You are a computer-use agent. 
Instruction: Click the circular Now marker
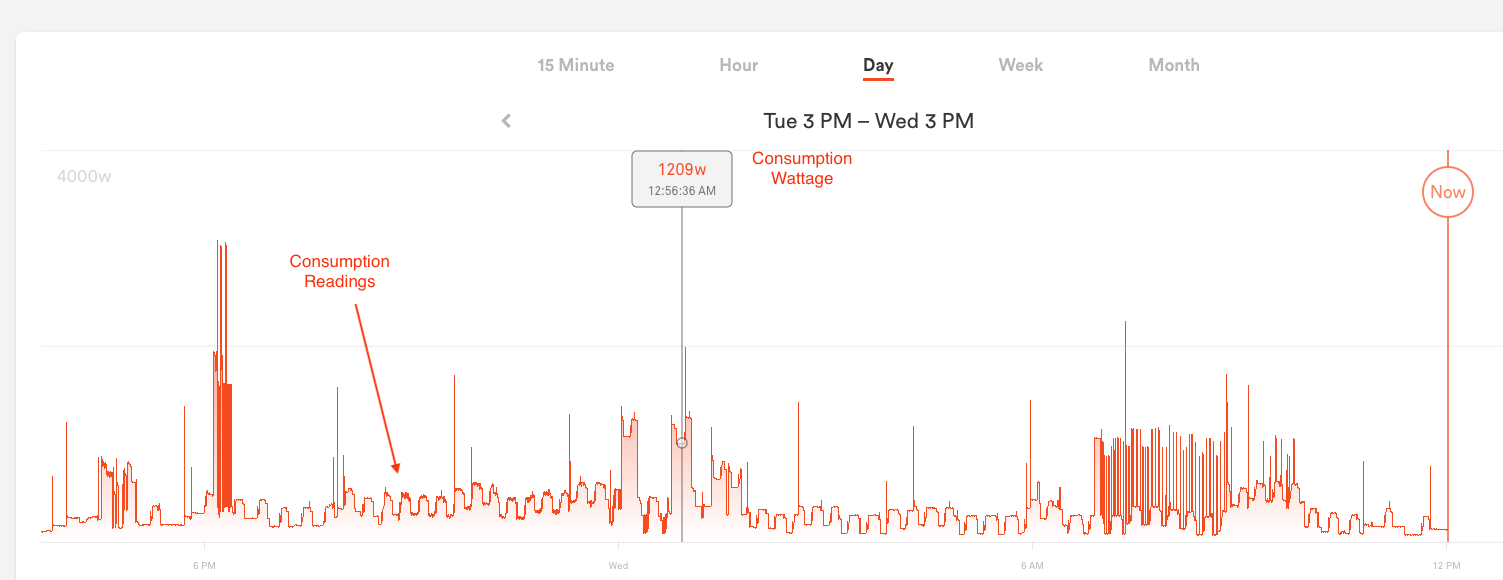1447,192
